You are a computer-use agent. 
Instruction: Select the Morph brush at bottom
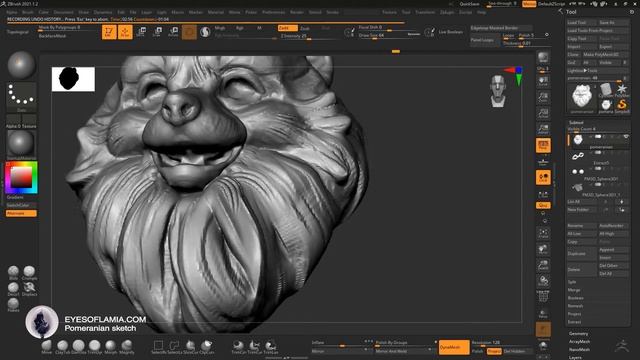pos(110,347)
